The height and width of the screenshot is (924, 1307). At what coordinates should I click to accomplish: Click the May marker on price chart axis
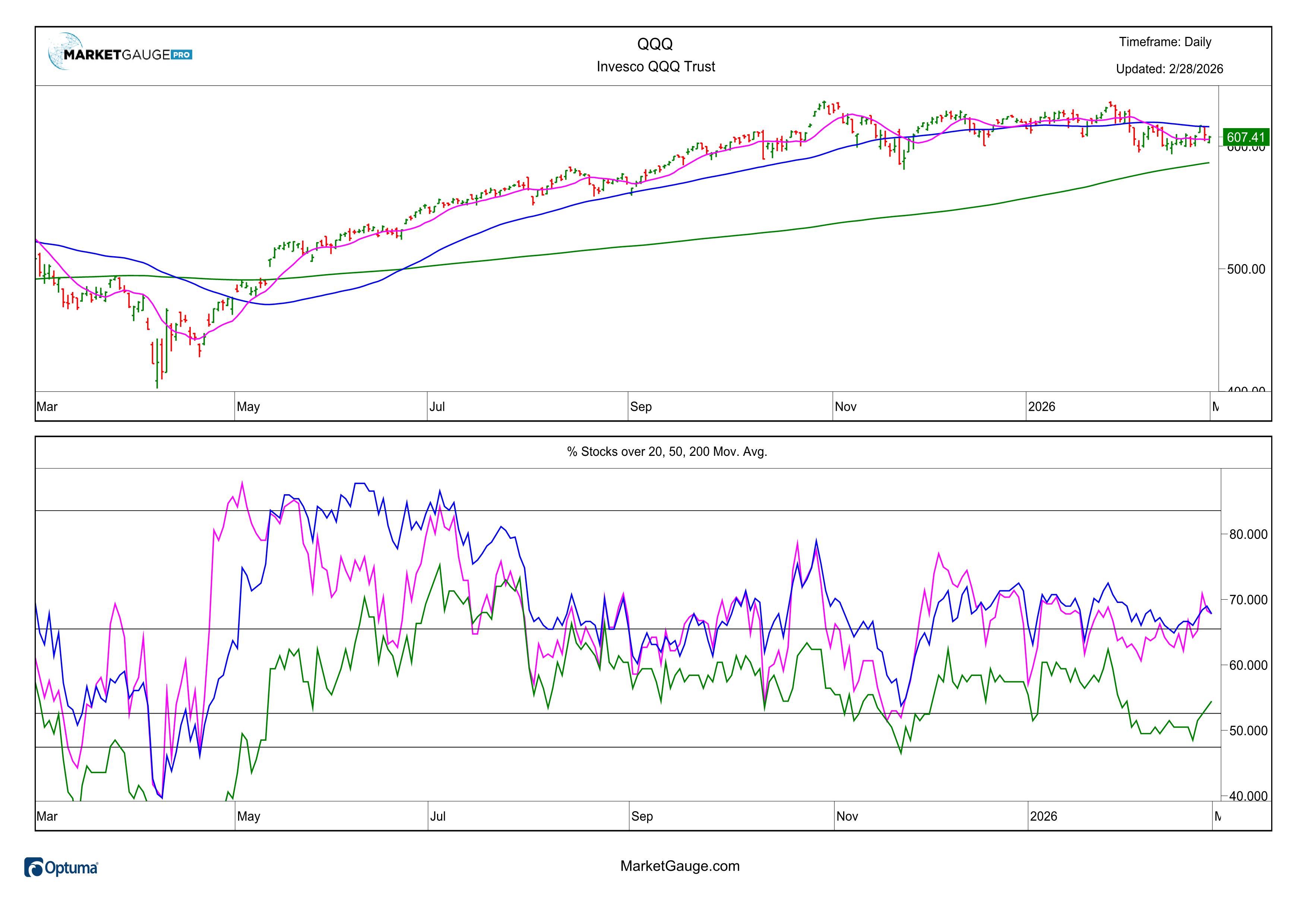248,407
